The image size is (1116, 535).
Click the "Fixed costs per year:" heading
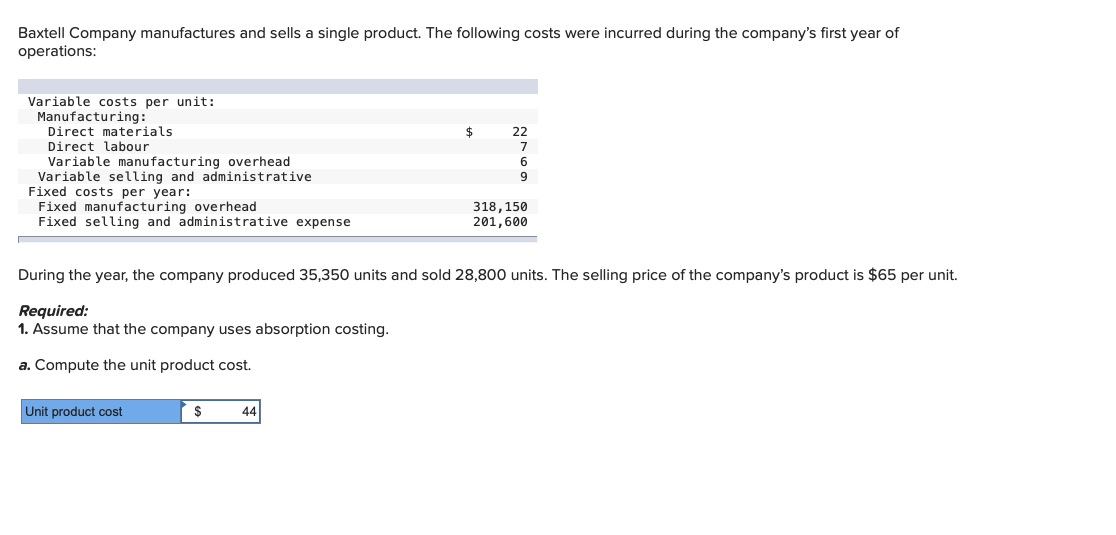109,192
